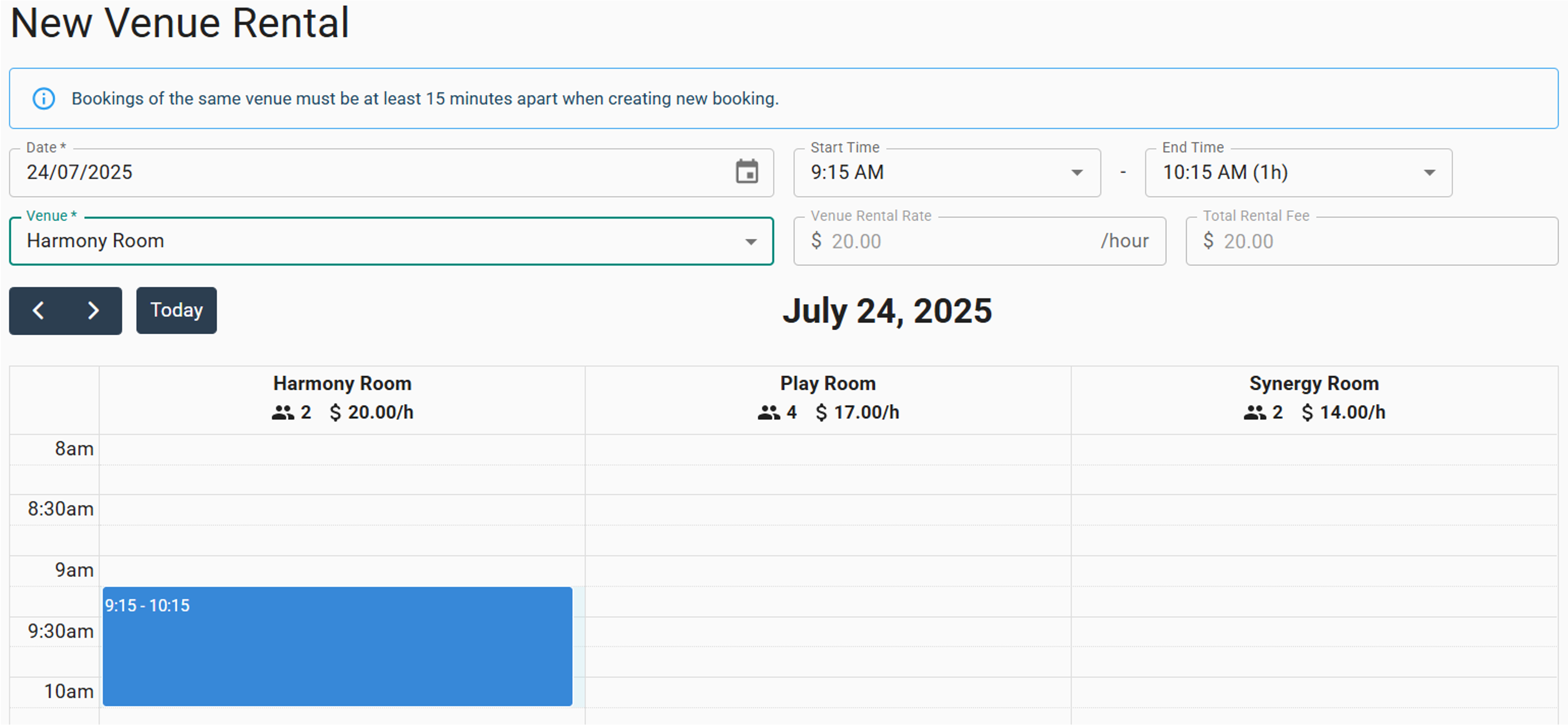The height and width of the screenshot is (725, 1568).
Task: Select the Synergy Room column header
Action: [1314, 383]
